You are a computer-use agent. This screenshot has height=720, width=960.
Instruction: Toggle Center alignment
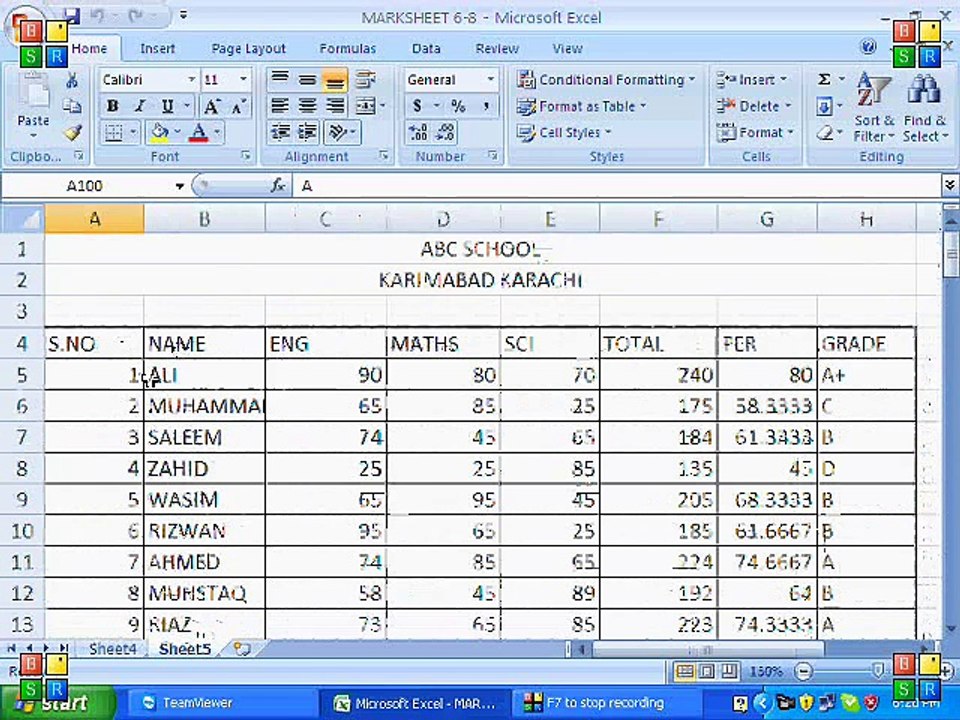[x=307, y=106]
